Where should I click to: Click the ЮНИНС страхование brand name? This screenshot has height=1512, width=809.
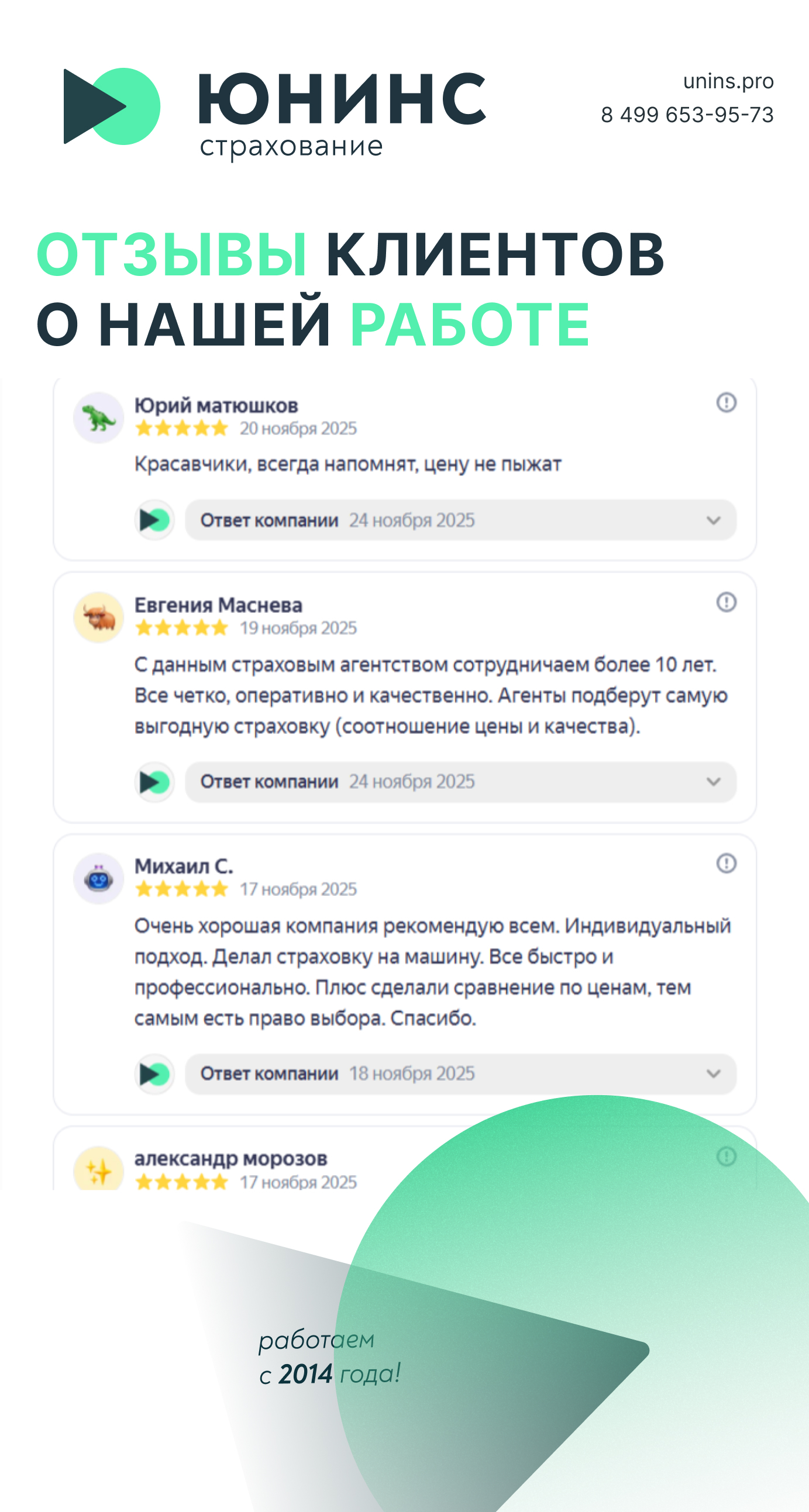pos(342,112)
